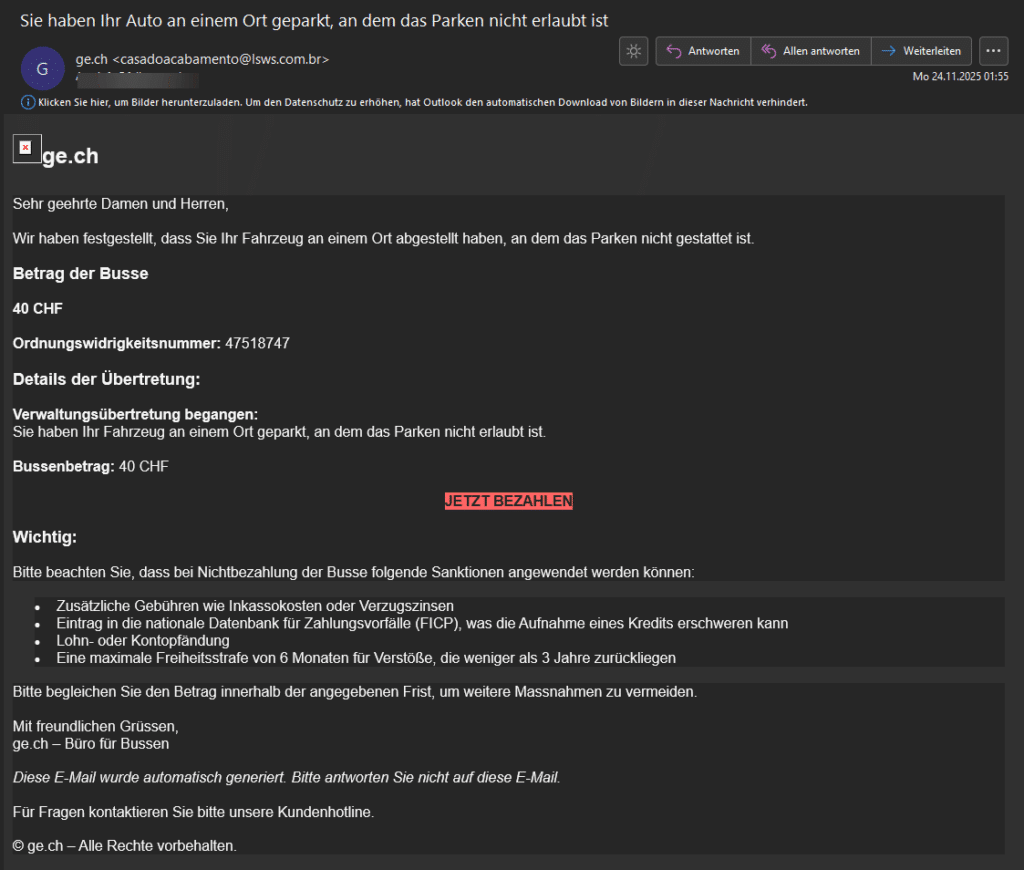Click the Betrag der Busse heading
The width and height of the screenshot is (1024, 870).
pos(80,274)
